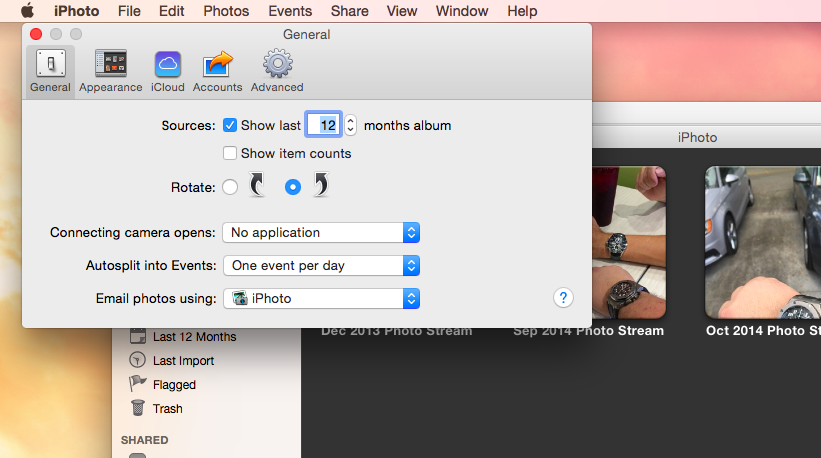Click the Dec 2013 Photo Stream label
The width and height of the screenshot is (821, 458).
pos(396,331)
